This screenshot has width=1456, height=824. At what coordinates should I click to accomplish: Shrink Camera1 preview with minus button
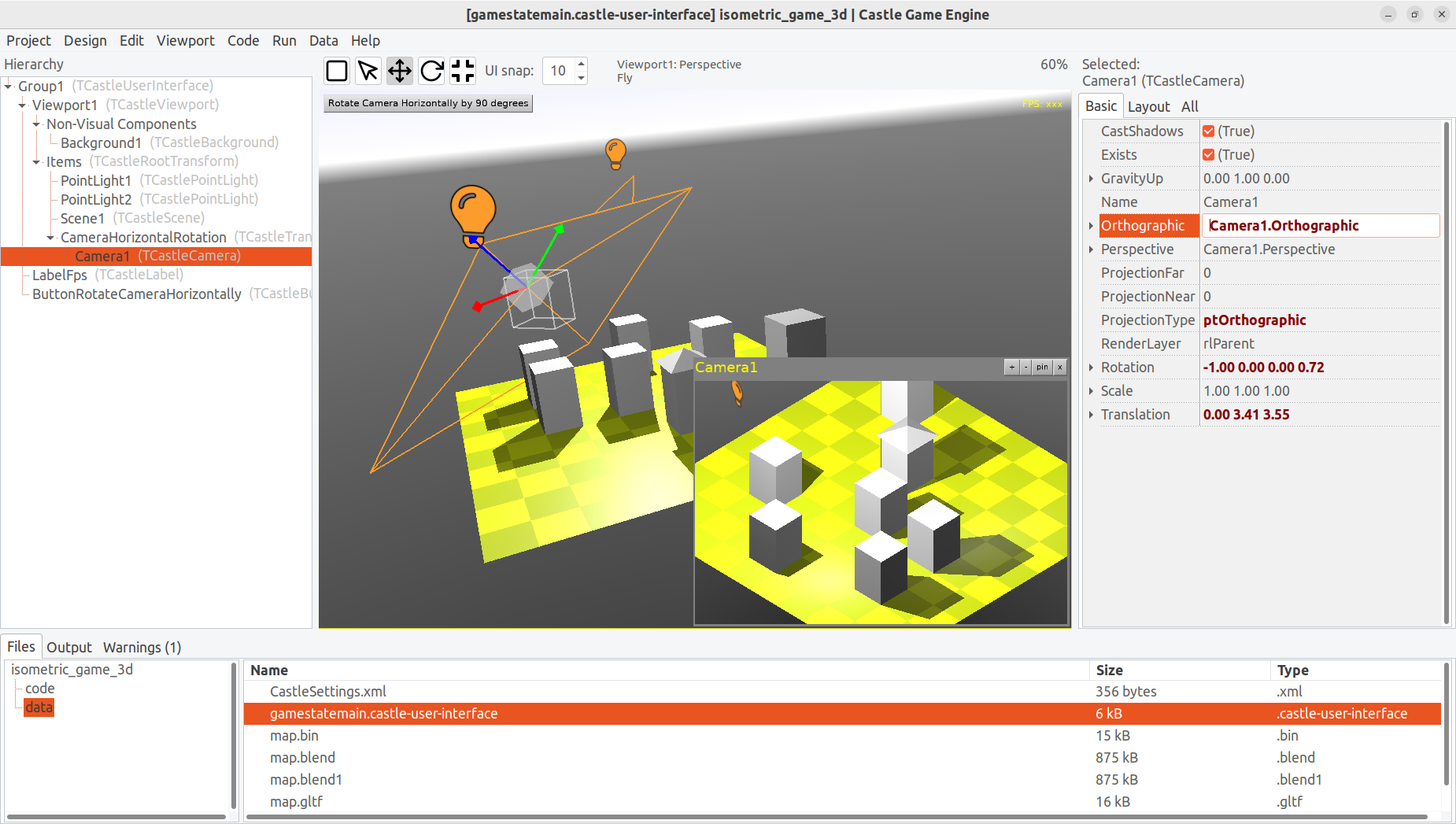(x=1025, y=368)
